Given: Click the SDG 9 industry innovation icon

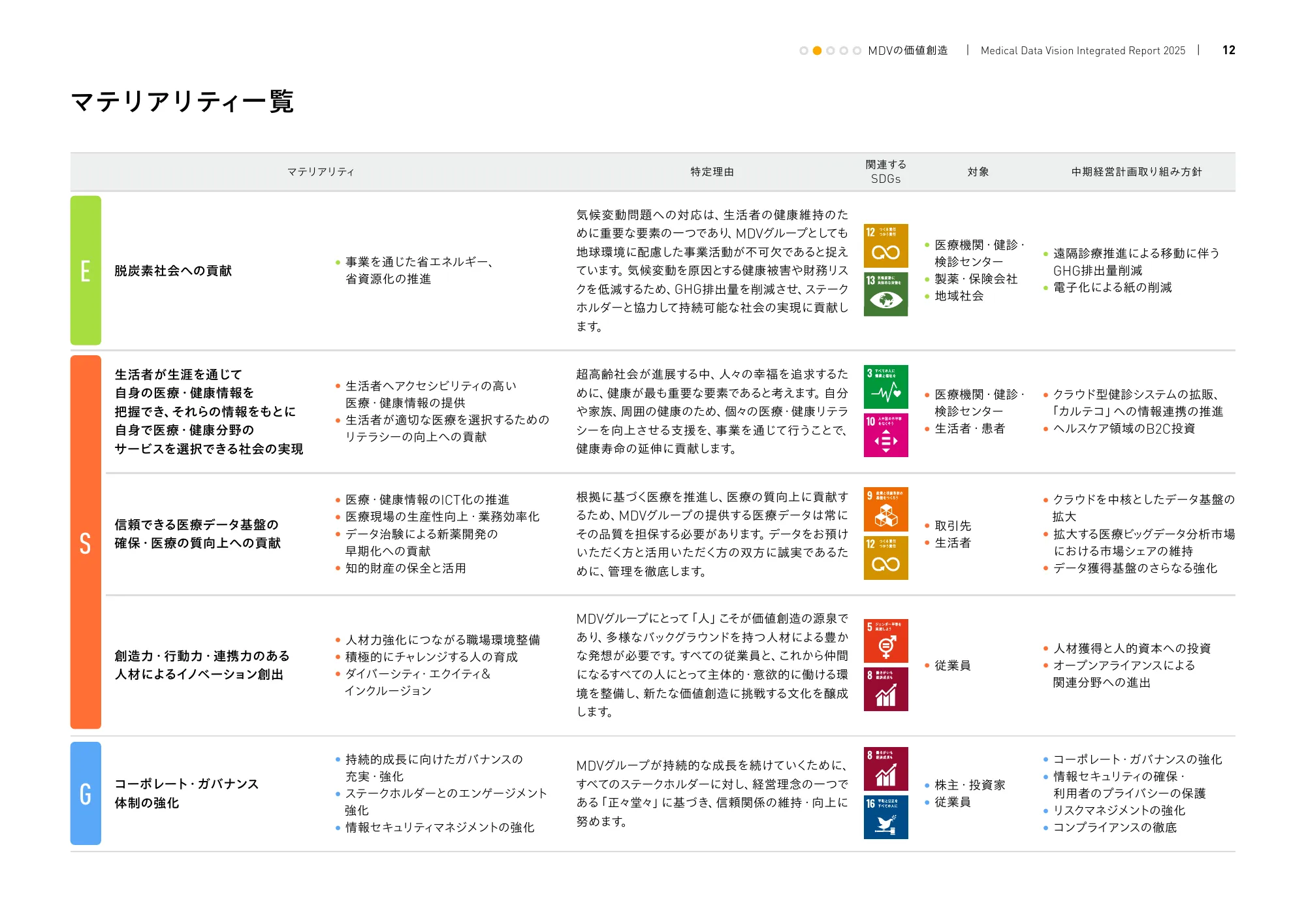Looking at the screenshot, I should (885, 509).
